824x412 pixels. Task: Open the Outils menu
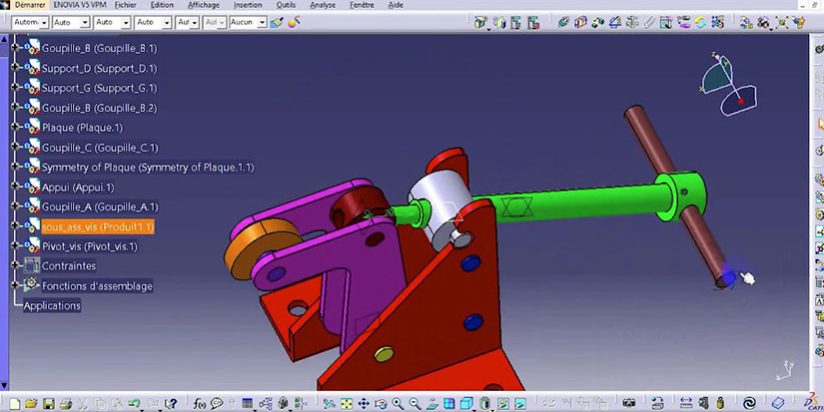(286, 5)
